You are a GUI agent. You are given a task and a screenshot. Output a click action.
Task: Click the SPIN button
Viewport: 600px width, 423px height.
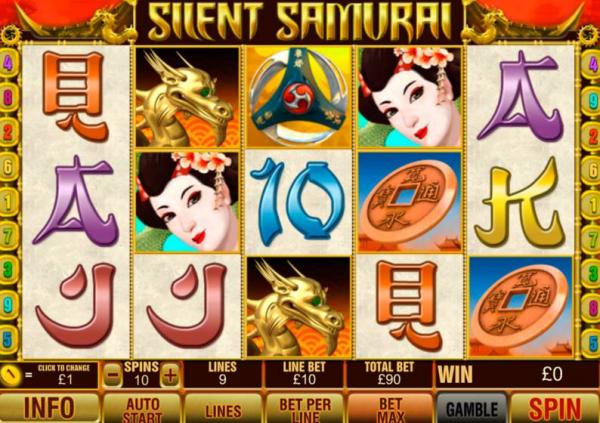tap(555, 408)
